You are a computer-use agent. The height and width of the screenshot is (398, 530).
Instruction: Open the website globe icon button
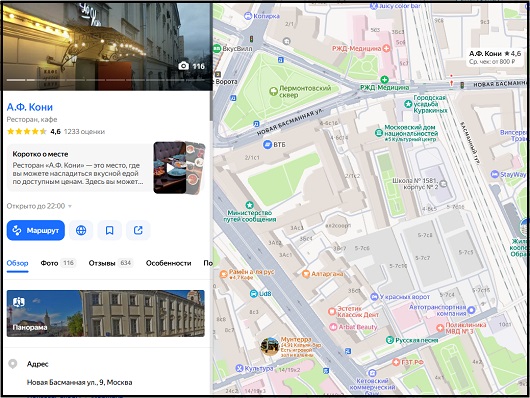coord(81,230)
